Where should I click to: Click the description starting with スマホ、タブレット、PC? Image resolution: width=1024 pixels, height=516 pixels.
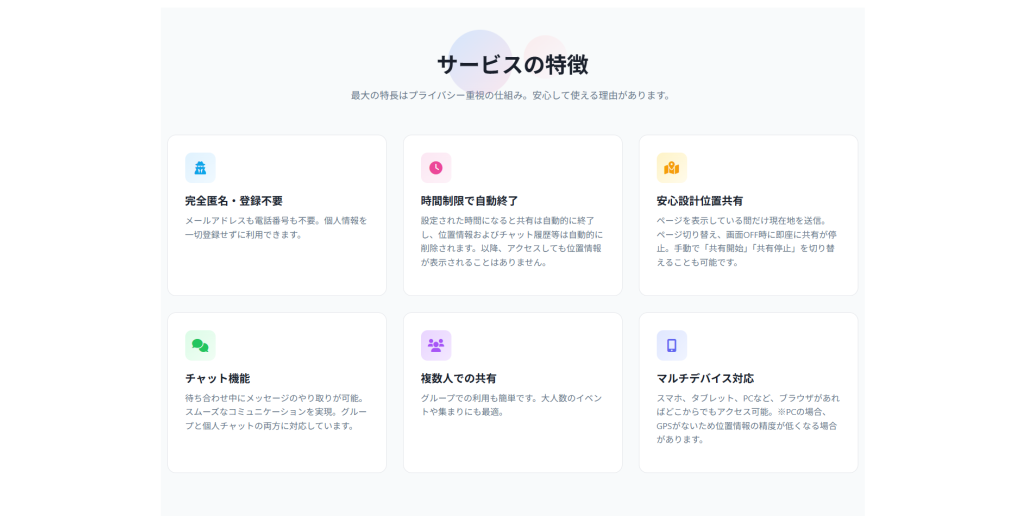coord(748,418)
